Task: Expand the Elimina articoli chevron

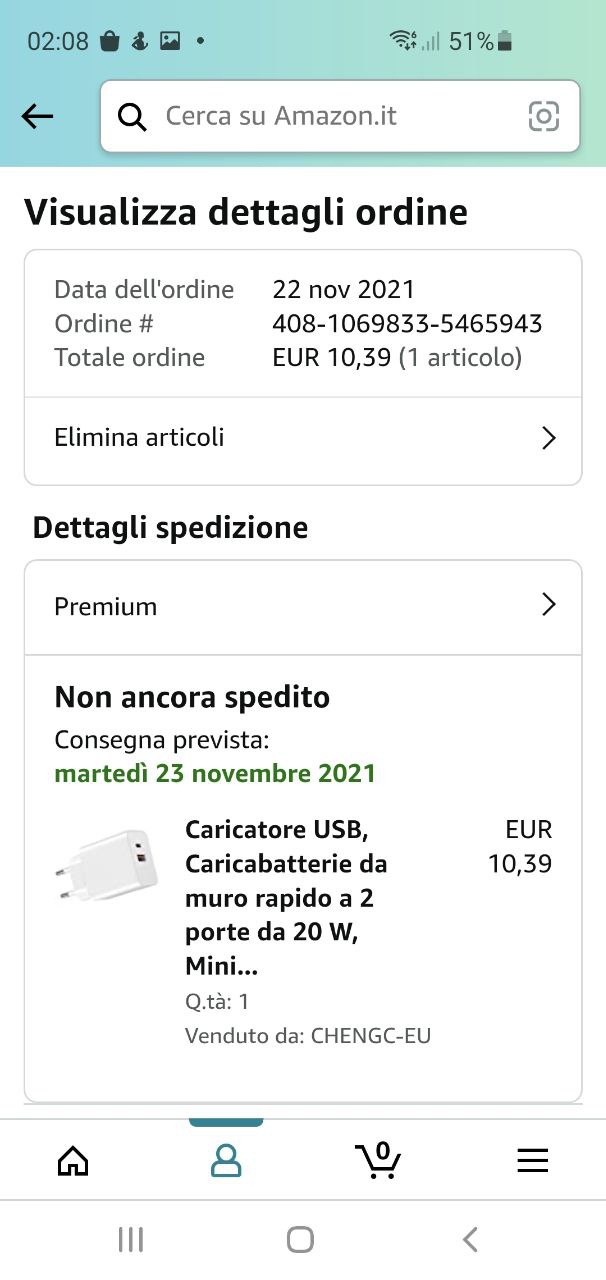Action: [x=548, y=438]
